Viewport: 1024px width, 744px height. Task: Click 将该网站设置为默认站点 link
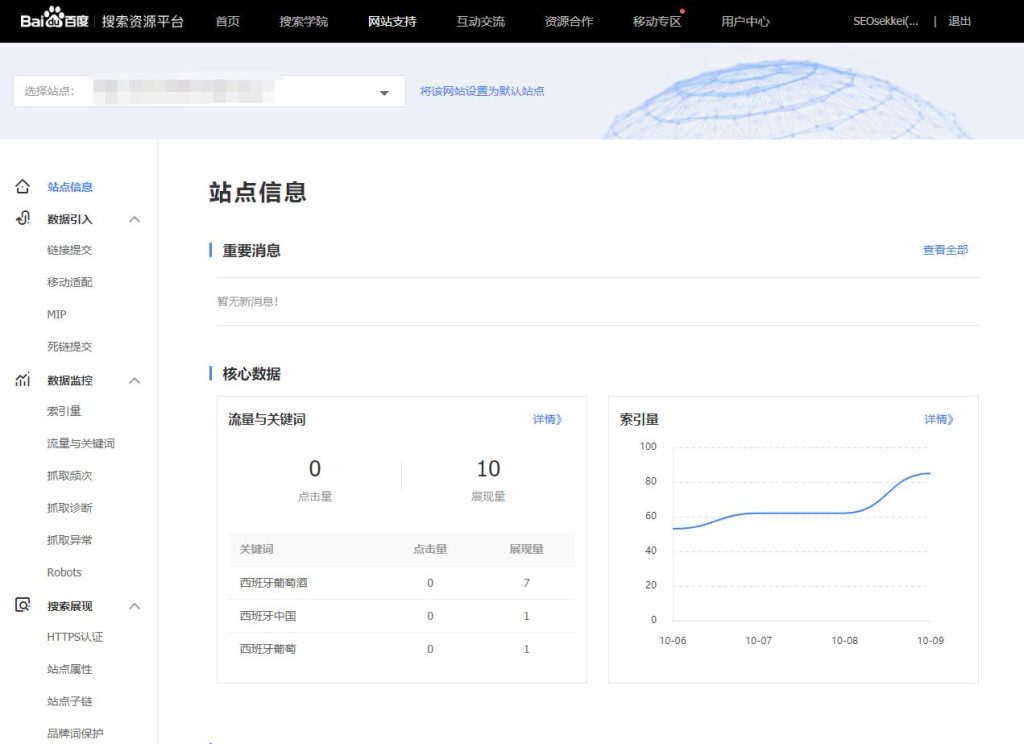(482, 91)
